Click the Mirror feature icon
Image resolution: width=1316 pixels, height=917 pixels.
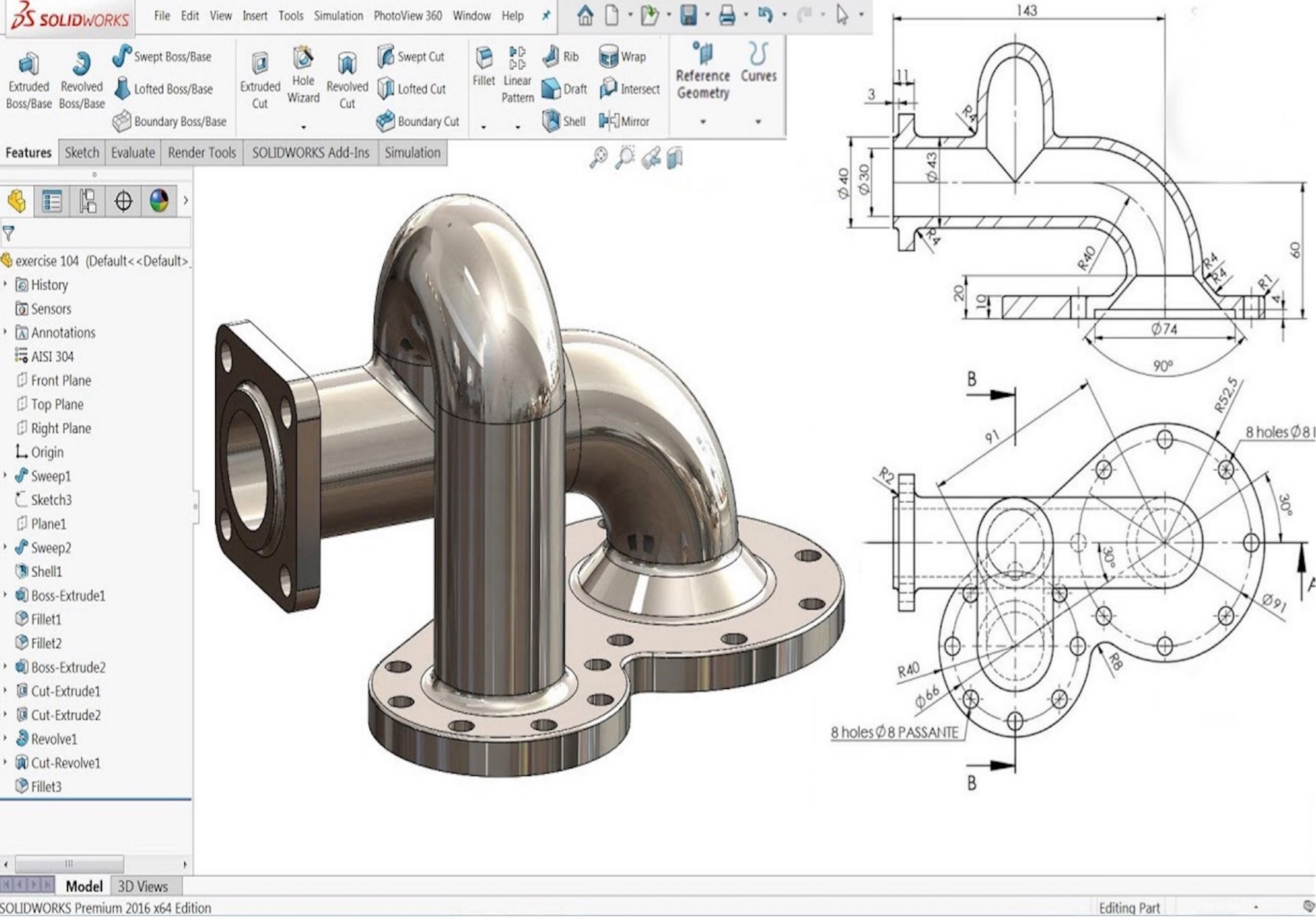pos(609,121)
